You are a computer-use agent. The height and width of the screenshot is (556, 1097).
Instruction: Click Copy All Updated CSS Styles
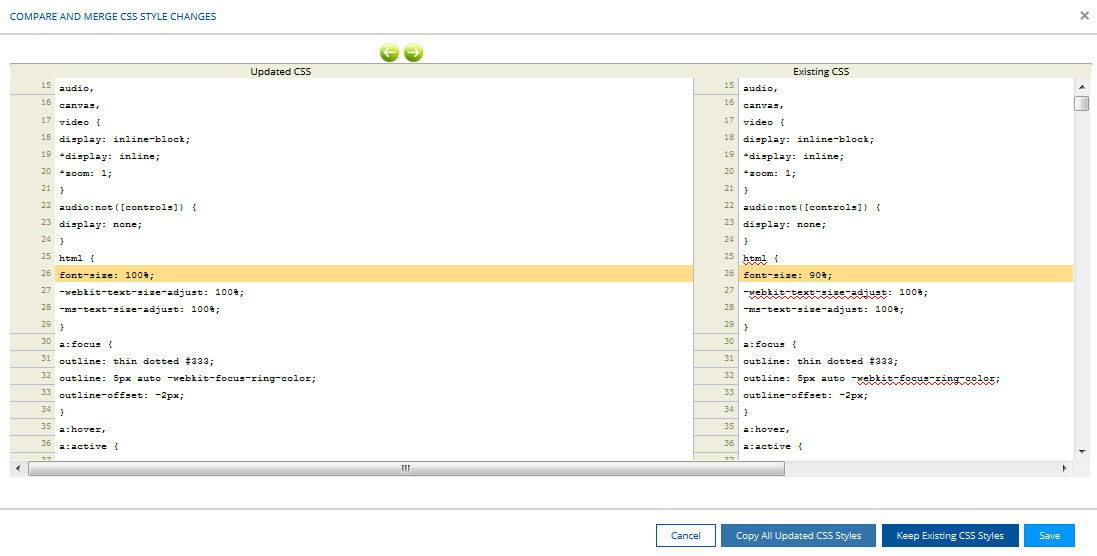click(798, 536)
